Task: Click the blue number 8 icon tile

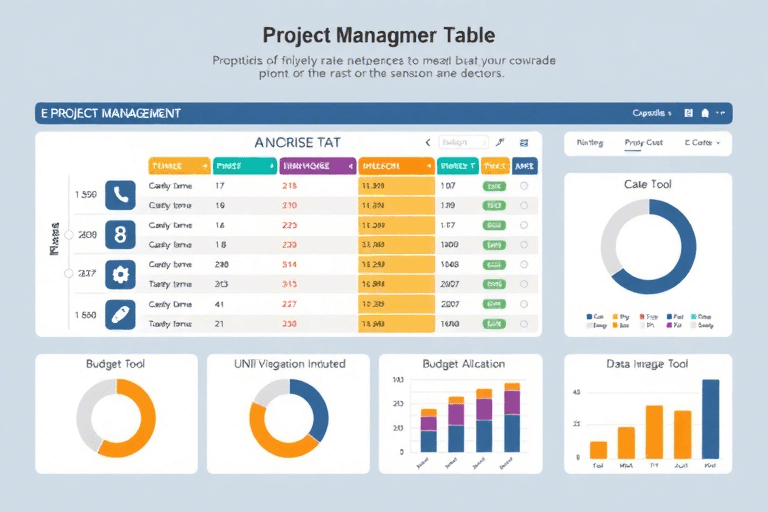Action: point(121,235)
